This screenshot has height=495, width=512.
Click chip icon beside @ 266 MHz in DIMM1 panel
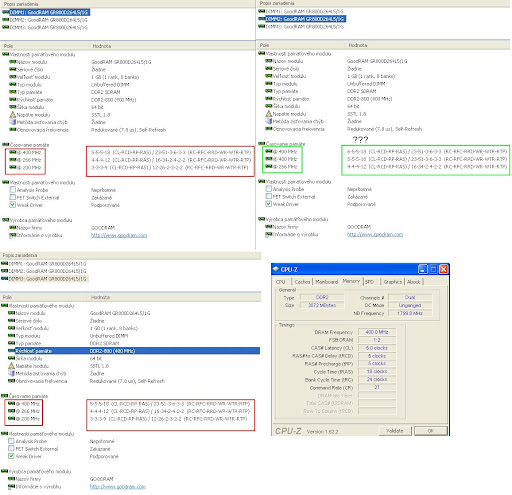click(13, 160)
